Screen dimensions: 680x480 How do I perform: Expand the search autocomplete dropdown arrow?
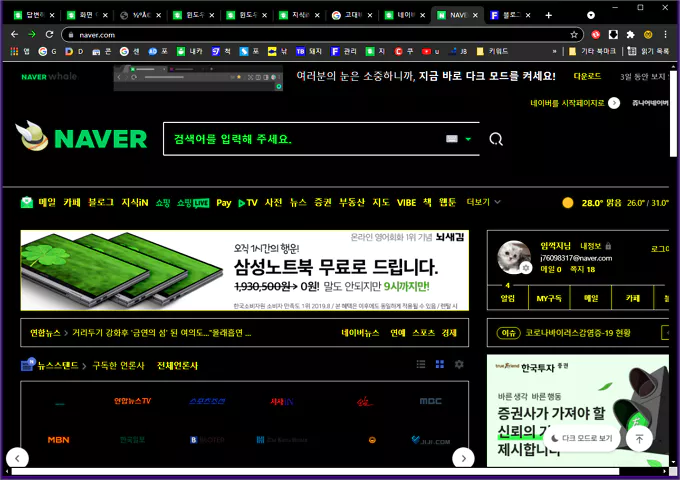click(x=468, y=139)
